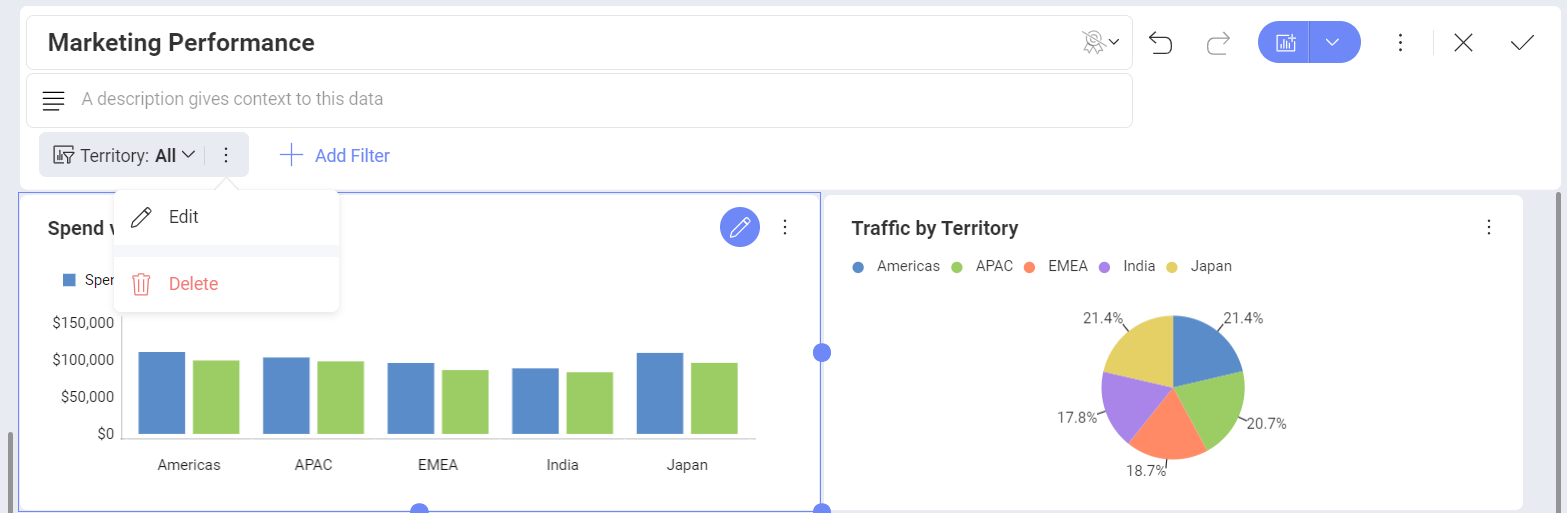Expand the add visualization dropdown arrow

pyautogui.click(x=1335, y=42)
